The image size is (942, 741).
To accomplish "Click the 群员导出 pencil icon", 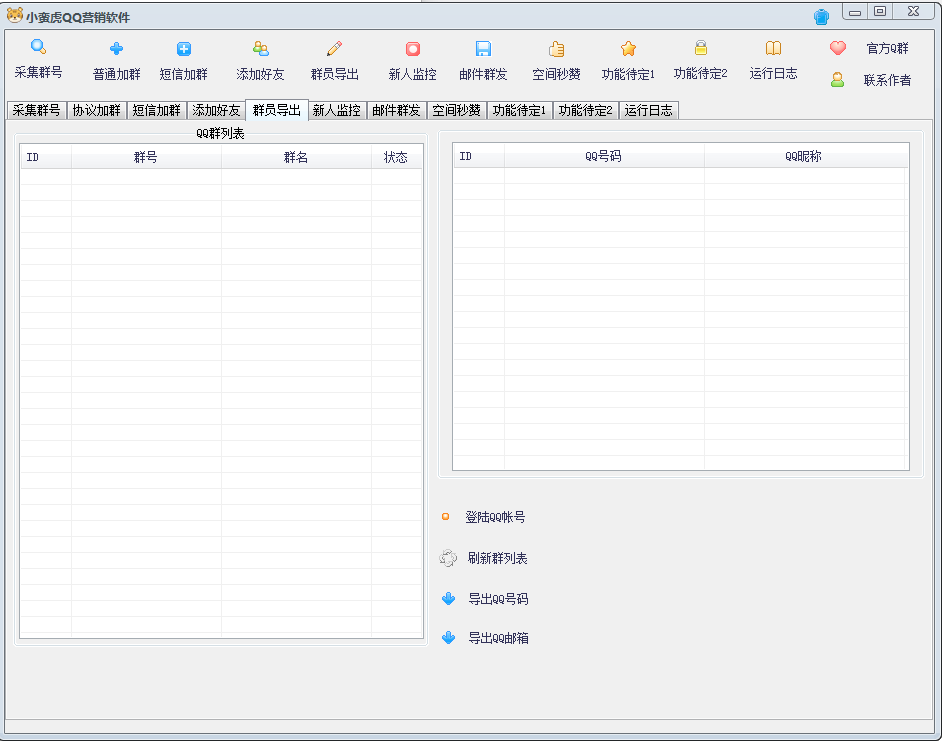I will coord(334,49).
